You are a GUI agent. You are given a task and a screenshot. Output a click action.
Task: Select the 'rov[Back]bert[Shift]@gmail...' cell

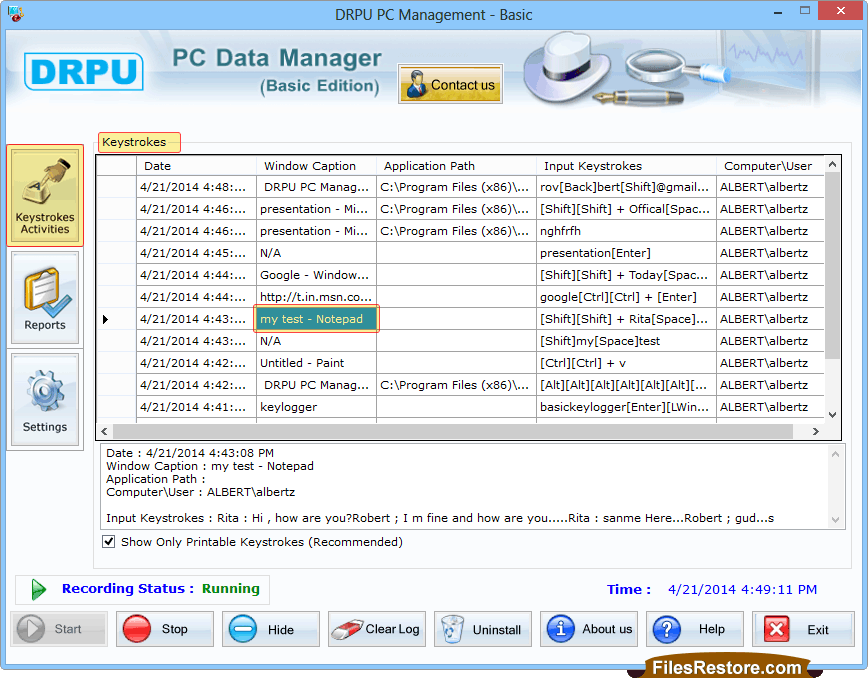tap(626, 187)
